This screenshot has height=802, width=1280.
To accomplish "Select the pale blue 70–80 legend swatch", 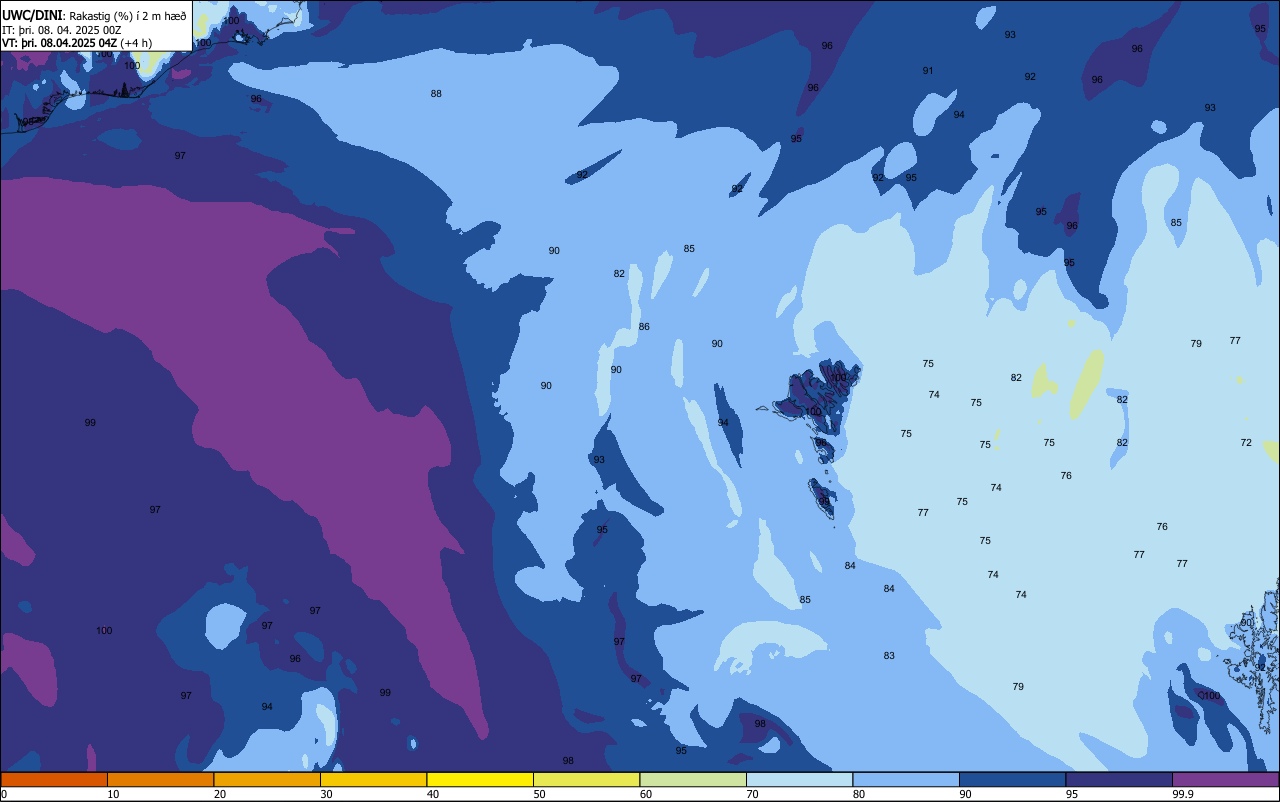I will coord(799,779).
